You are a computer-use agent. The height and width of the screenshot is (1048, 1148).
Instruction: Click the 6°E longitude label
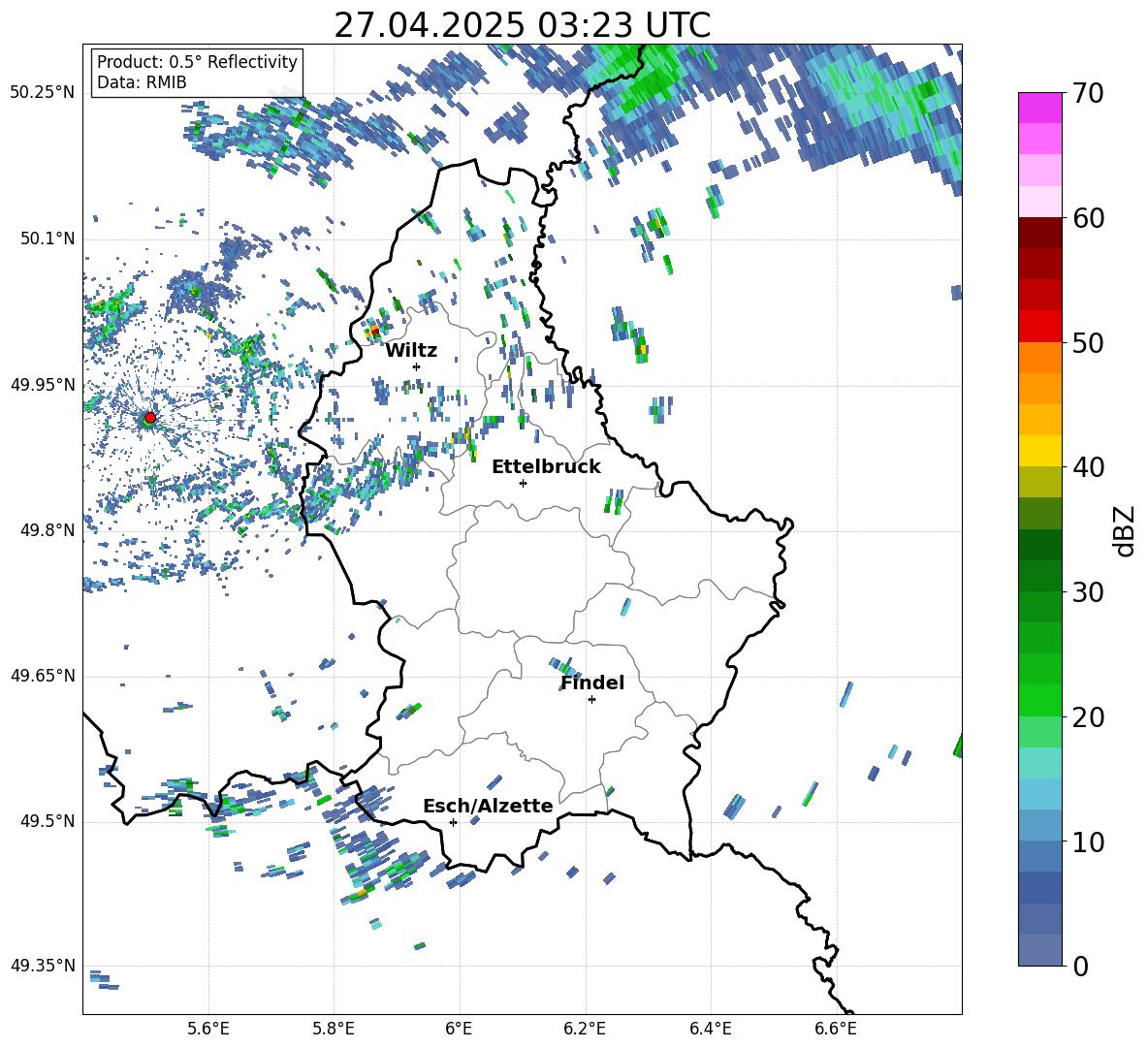point(459,1029)
